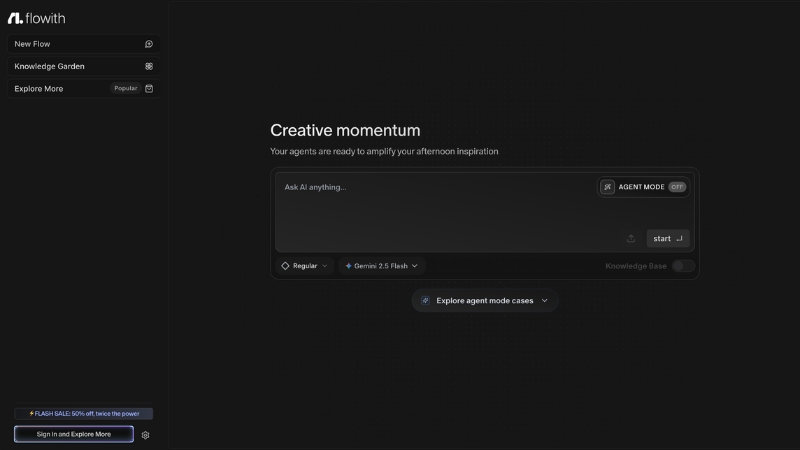Click the sparkle icon beside Explore agent mode cases
Viewport: 800px width, 450px height.
click(x=426, y=300)
